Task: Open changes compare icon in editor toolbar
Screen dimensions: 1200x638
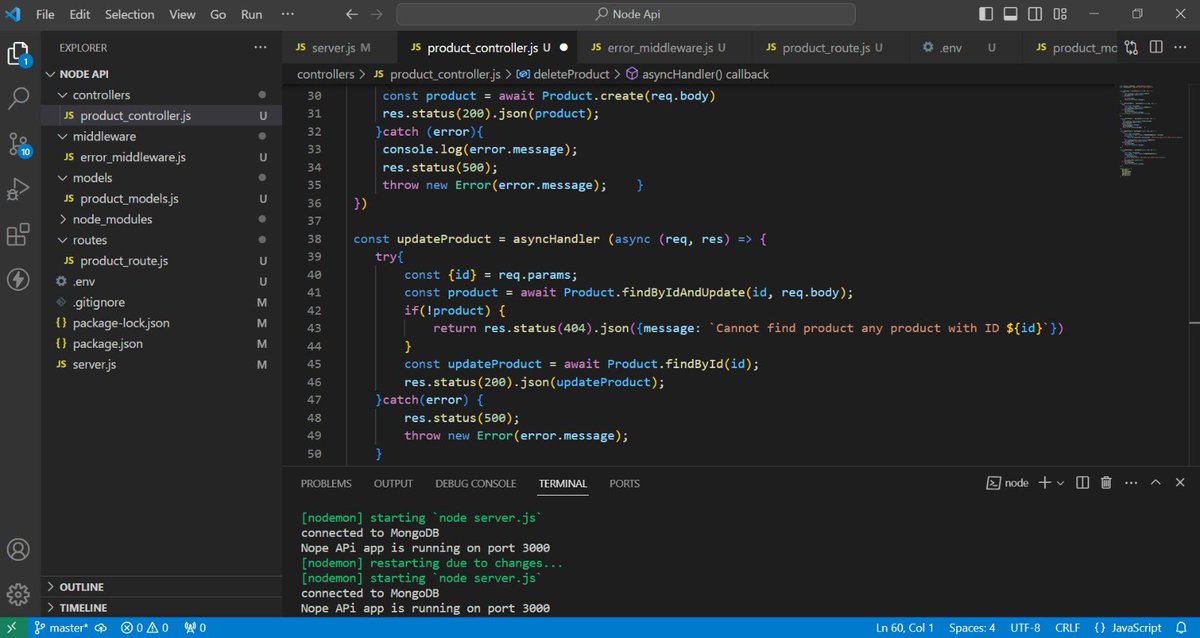Action: (1131, 47)
